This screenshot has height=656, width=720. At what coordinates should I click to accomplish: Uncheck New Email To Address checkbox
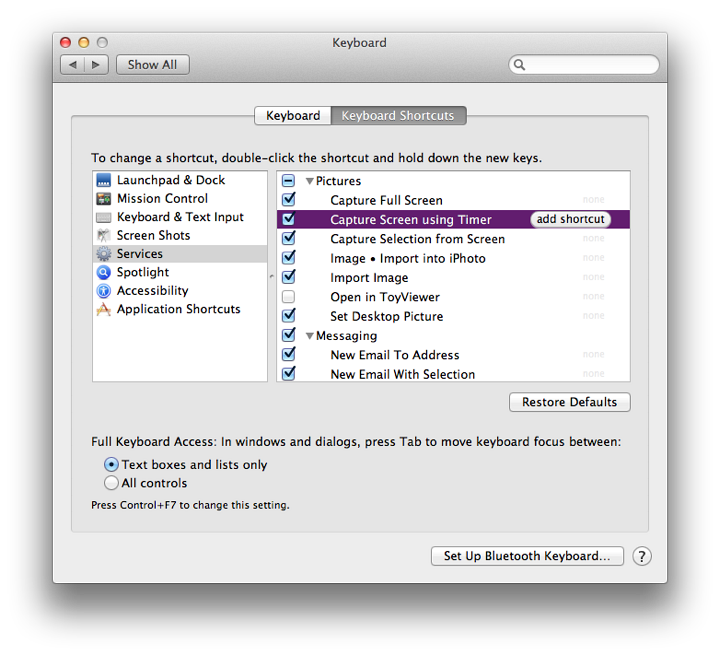tap(288, 354)
